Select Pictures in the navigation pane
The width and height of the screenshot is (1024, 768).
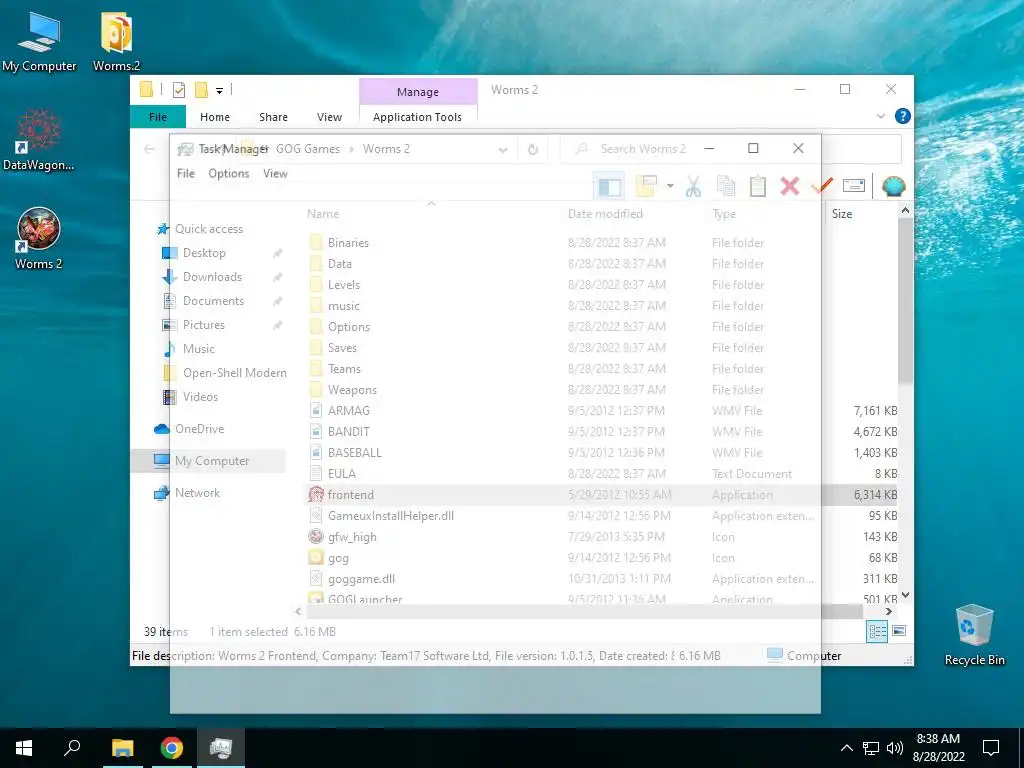click(x=203, y=325)
